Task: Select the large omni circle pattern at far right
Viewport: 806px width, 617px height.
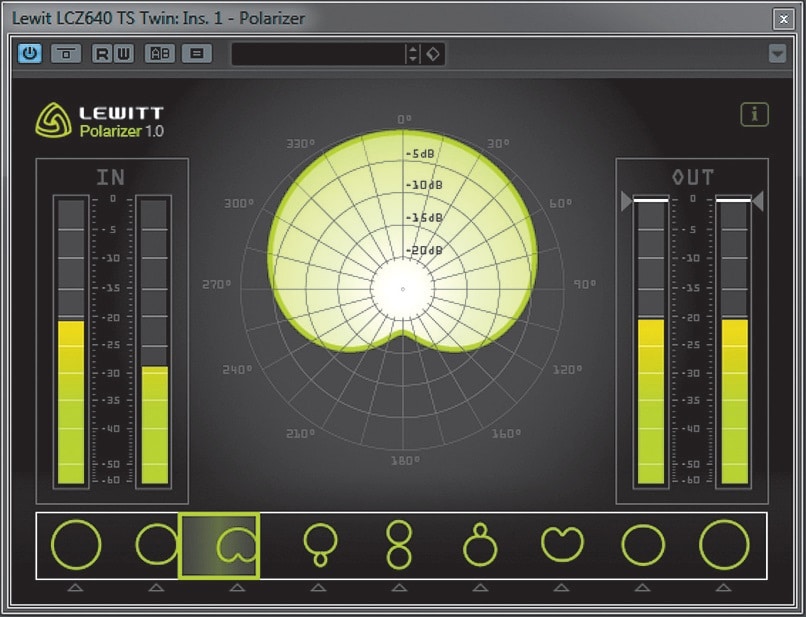Action: tap(724, 545)
